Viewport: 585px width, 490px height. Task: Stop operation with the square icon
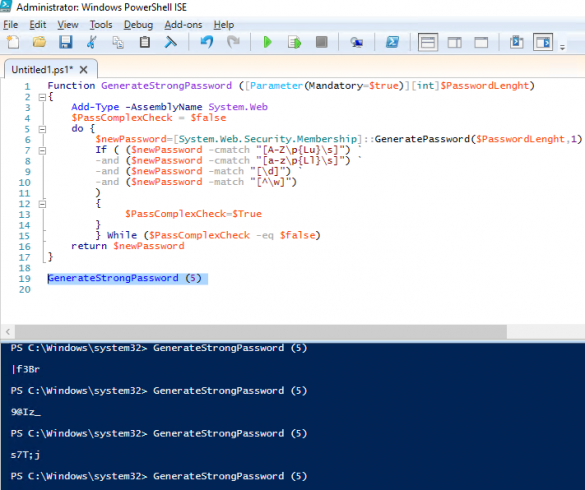pyautogui.click(x=321, y=42)
